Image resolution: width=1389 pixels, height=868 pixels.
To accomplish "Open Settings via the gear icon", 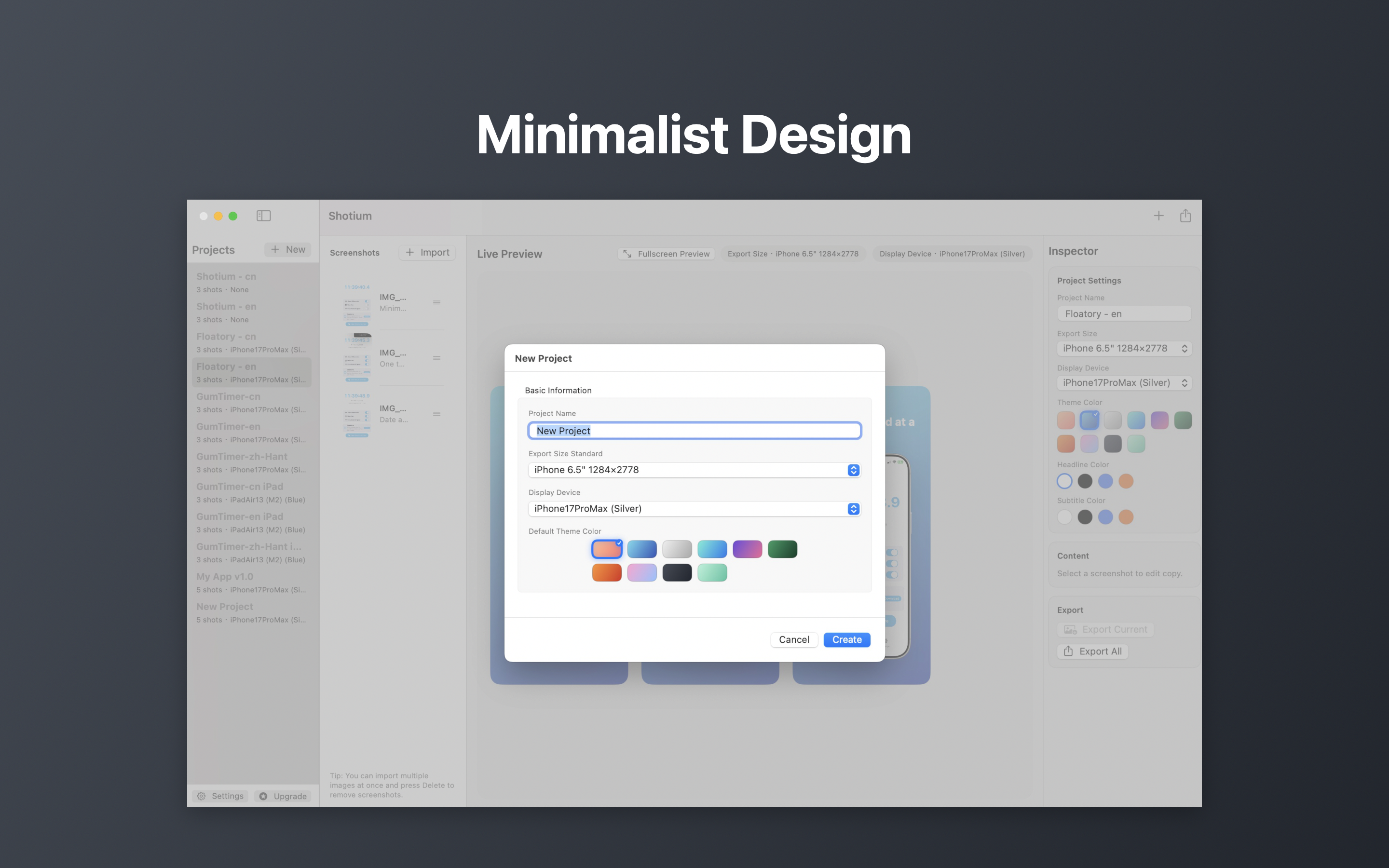I will [201, 796].
